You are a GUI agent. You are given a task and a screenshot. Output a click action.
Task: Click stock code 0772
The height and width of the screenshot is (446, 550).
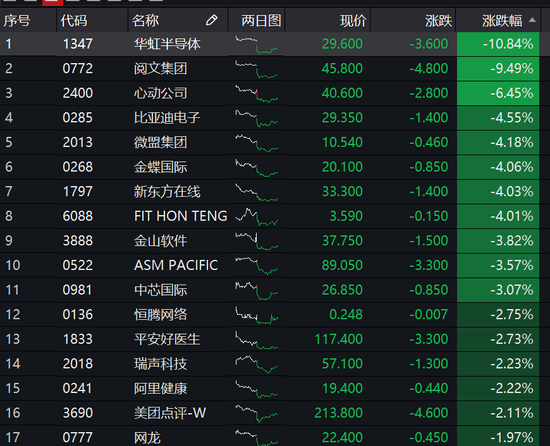(78, 69)
